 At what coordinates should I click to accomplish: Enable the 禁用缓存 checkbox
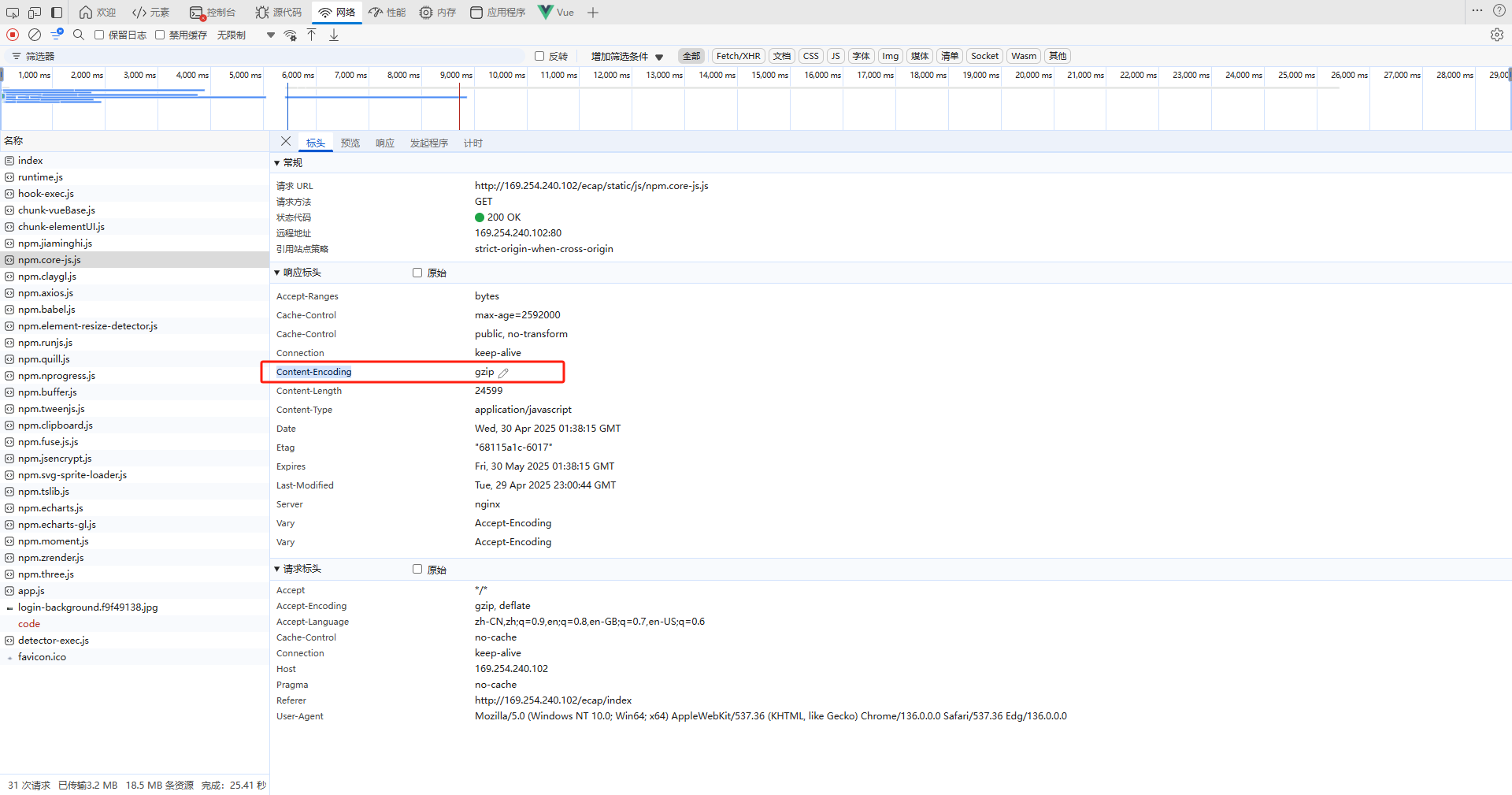tap(160, 35)
